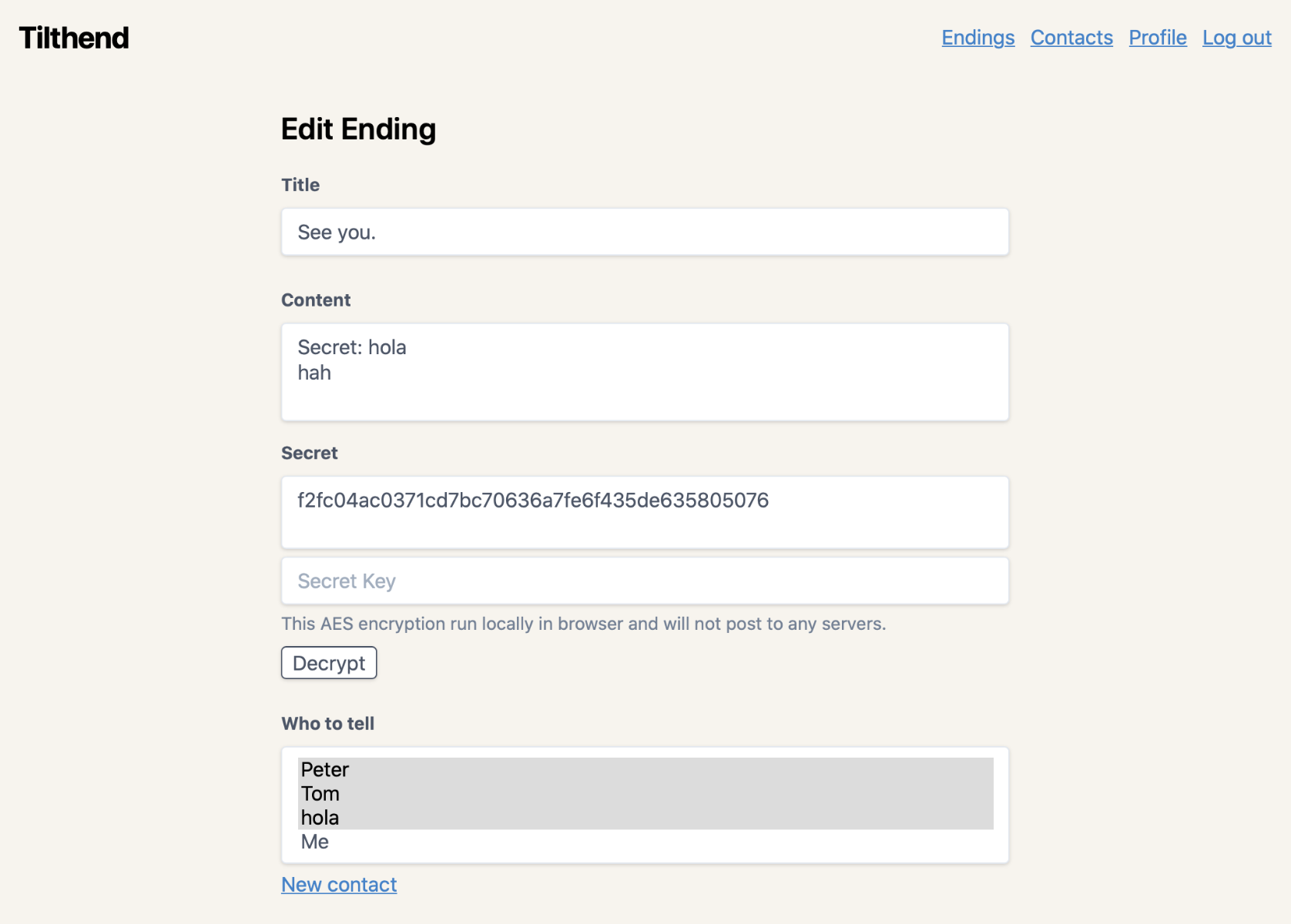
Task: Click into the Content text area
Action: [x=644, y=372]
